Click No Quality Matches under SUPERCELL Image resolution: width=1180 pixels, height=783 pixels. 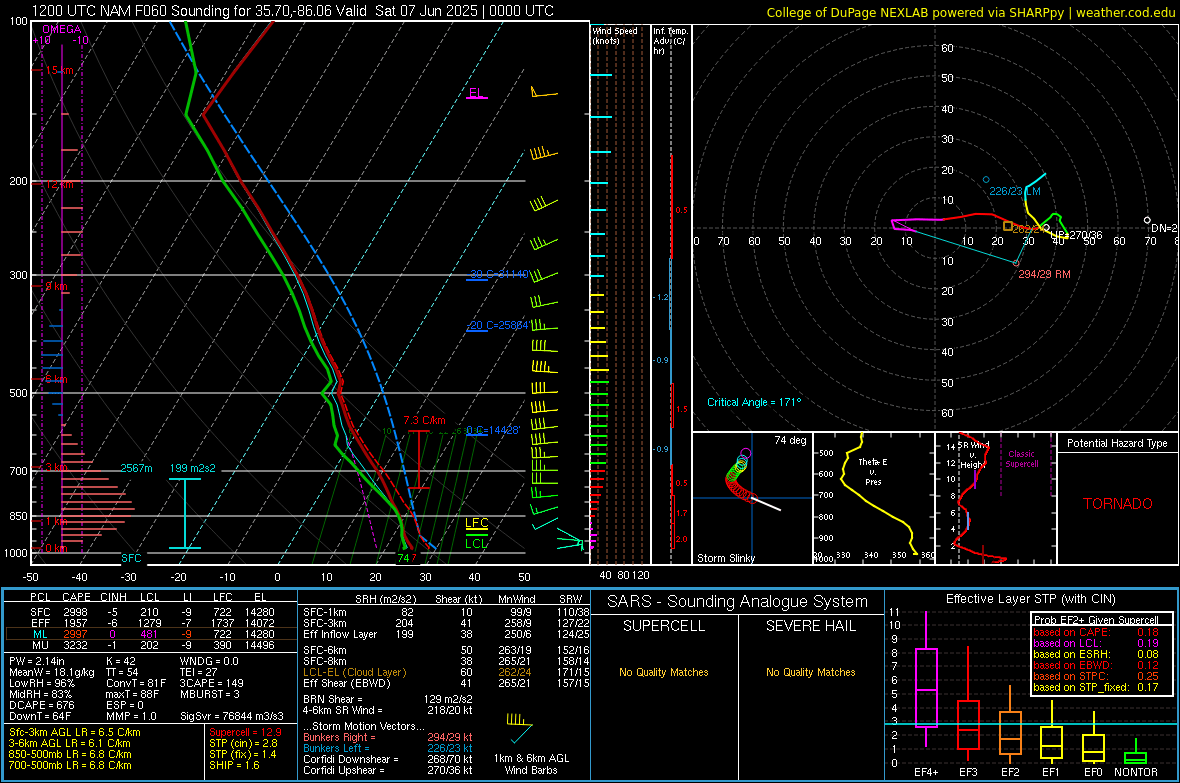664,672
